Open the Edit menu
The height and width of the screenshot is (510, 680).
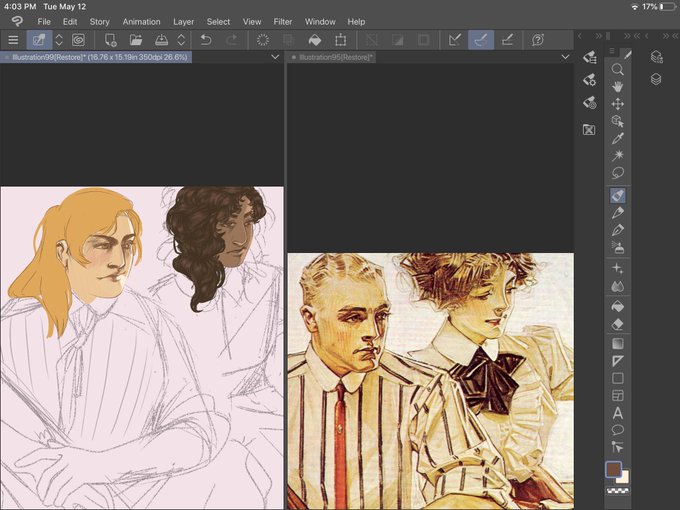click(x=70, y=22)
